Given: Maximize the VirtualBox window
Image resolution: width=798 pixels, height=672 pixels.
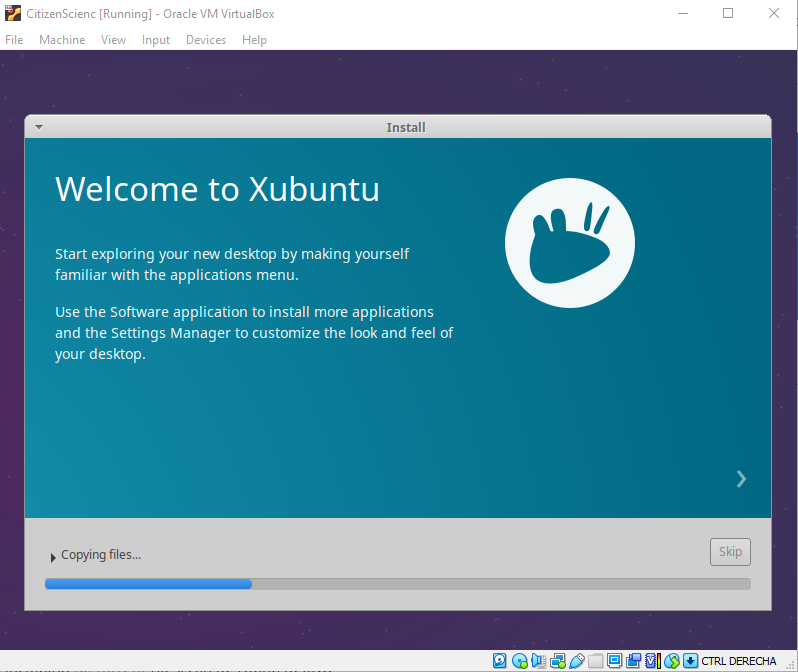Looking at the screenshot, I should (728, 13).
